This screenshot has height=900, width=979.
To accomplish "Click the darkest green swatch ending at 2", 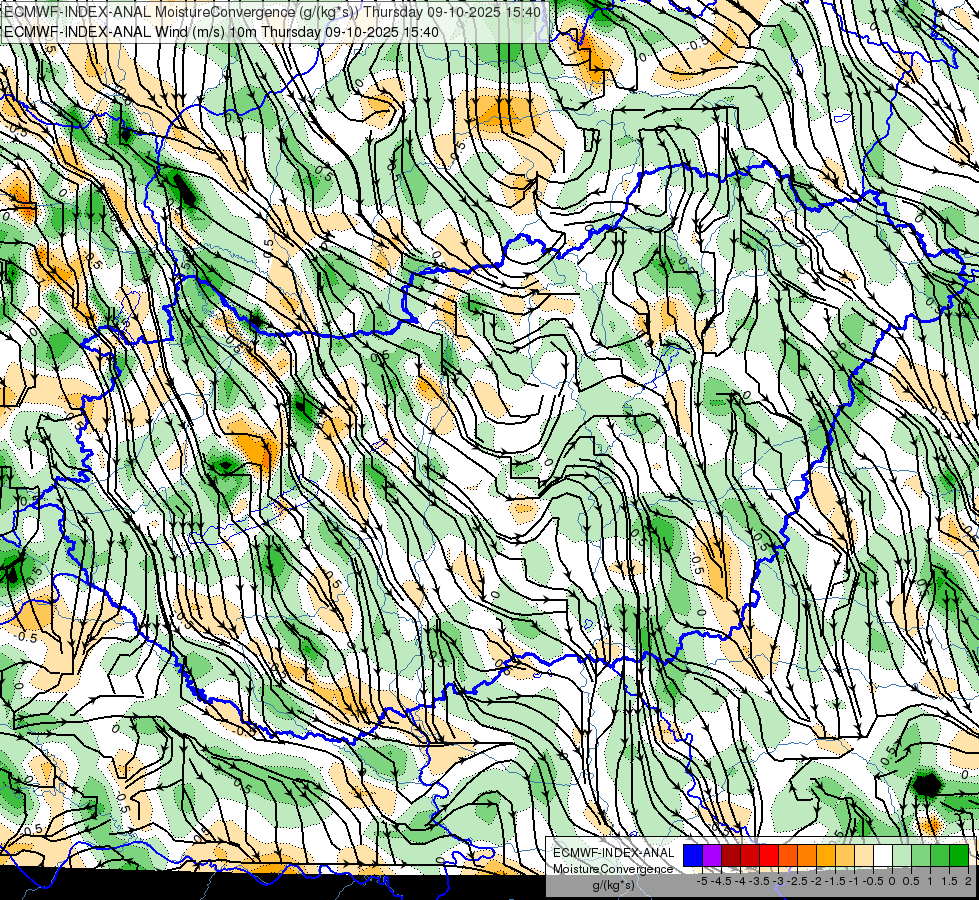I will click(958, 855).
